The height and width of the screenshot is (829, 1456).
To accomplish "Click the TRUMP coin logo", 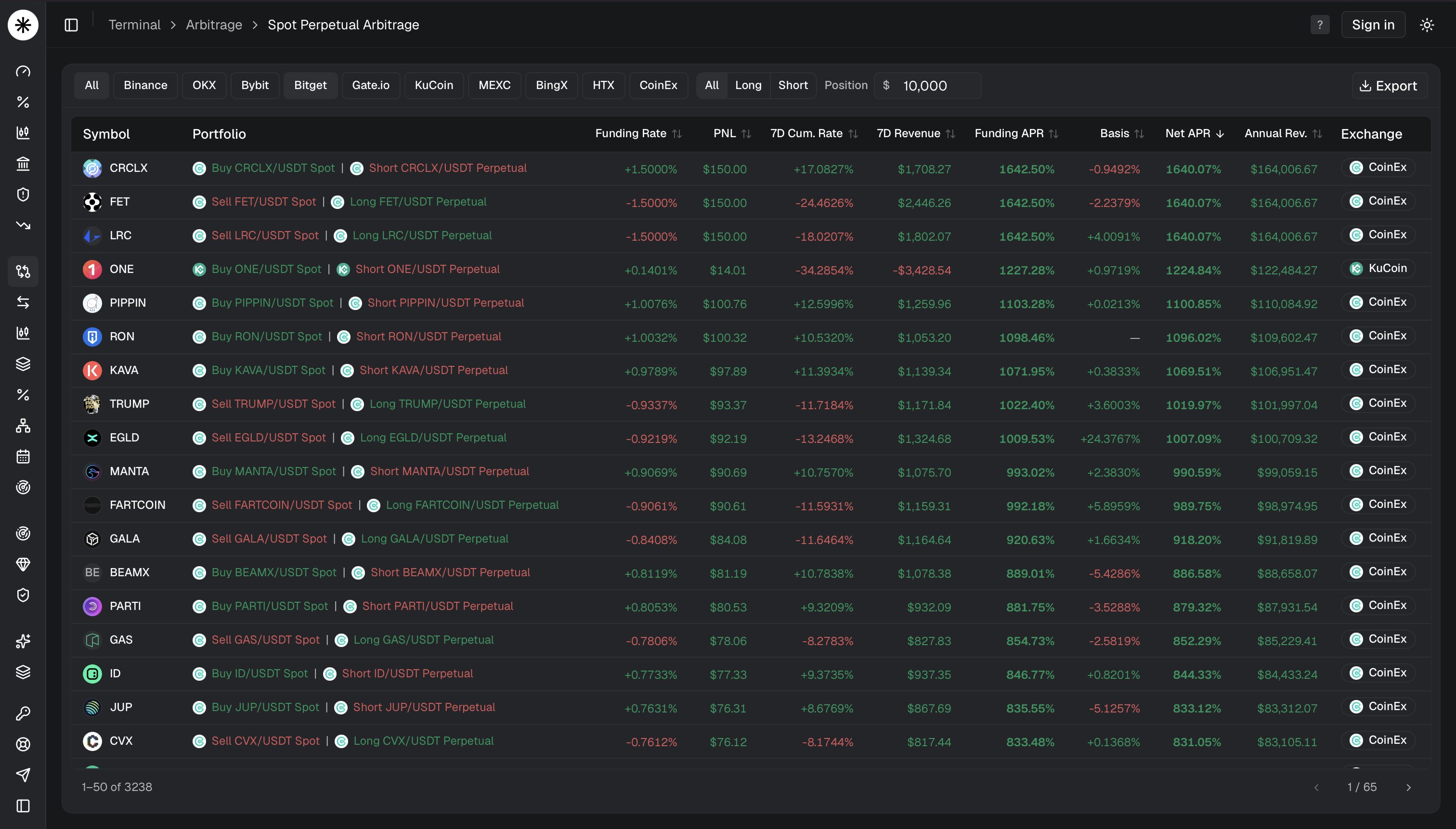I will tap(92, 404).
